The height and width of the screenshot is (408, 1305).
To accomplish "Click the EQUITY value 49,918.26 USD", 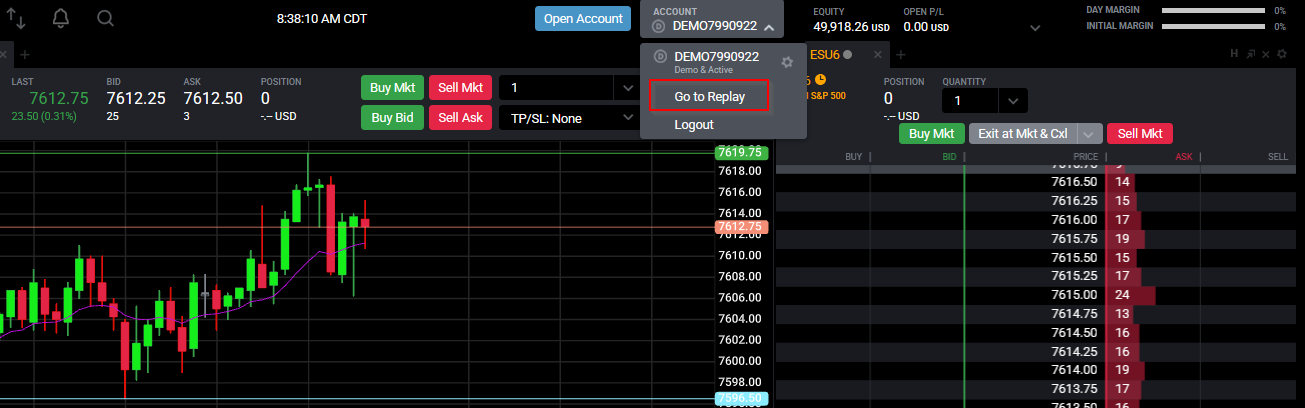I will click(x=851, y=27).
